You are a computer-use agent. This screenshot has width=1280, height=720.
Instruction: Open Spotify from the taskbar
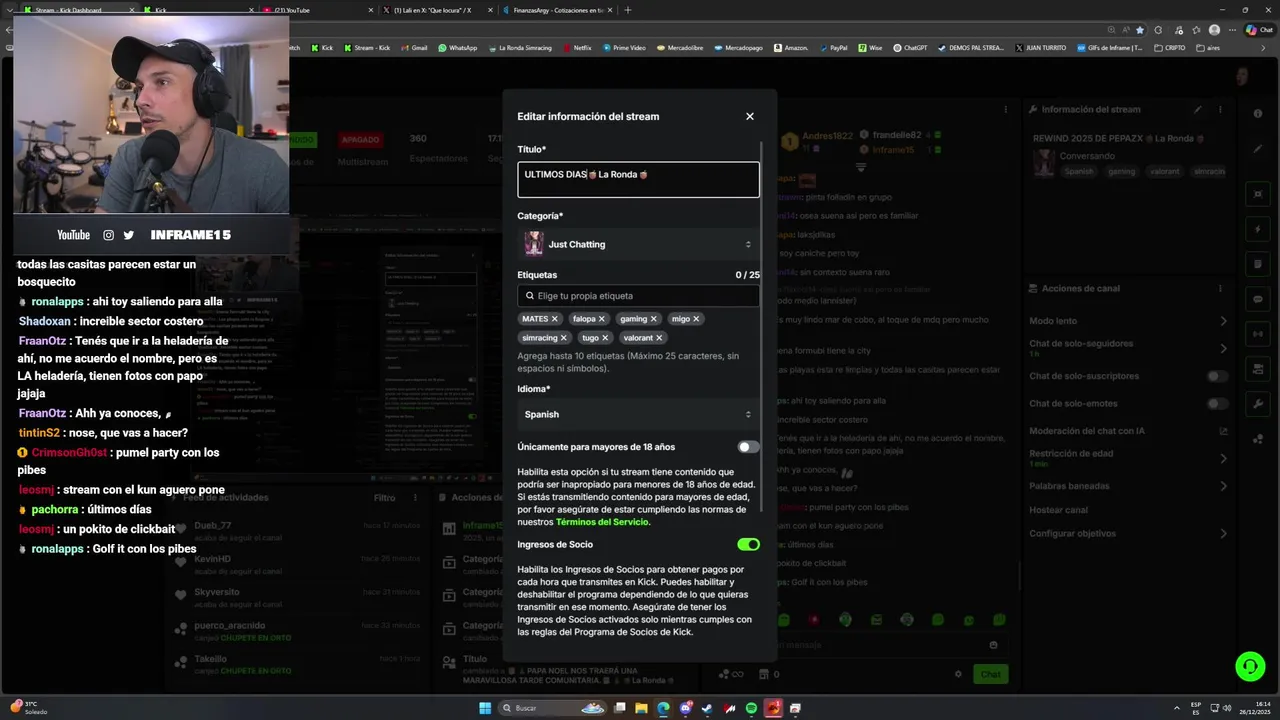(751, 708)
